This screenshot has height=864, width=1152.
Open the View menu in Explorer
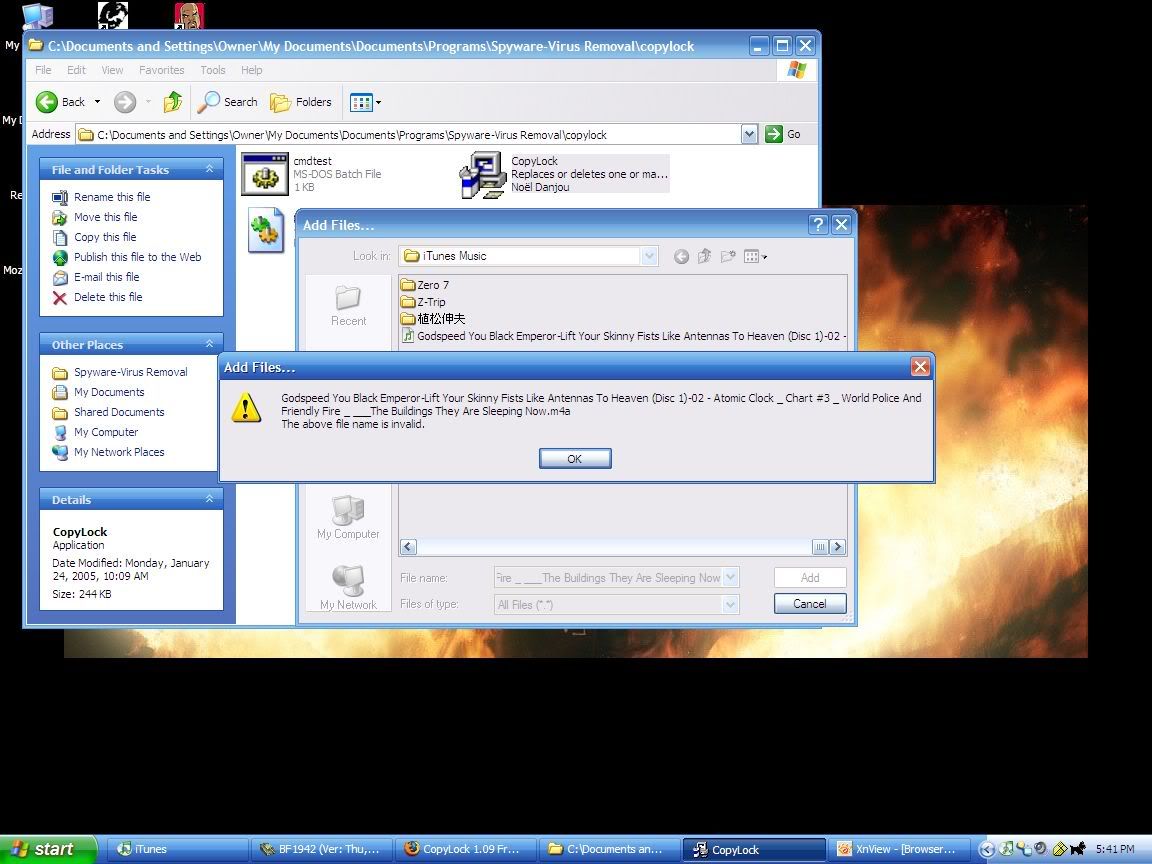click(x=112, y=70)
